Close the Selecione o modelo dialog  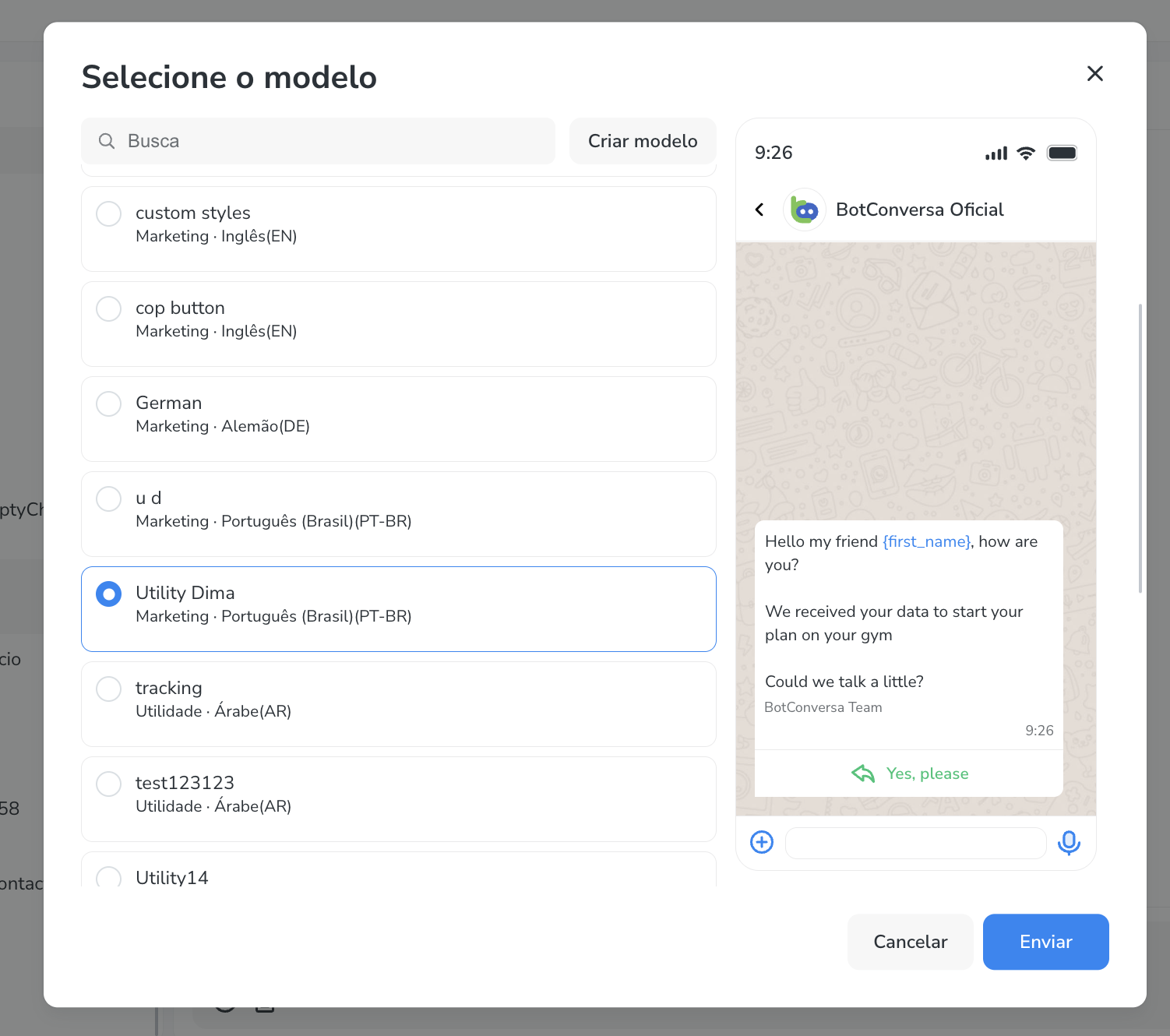1094,74
